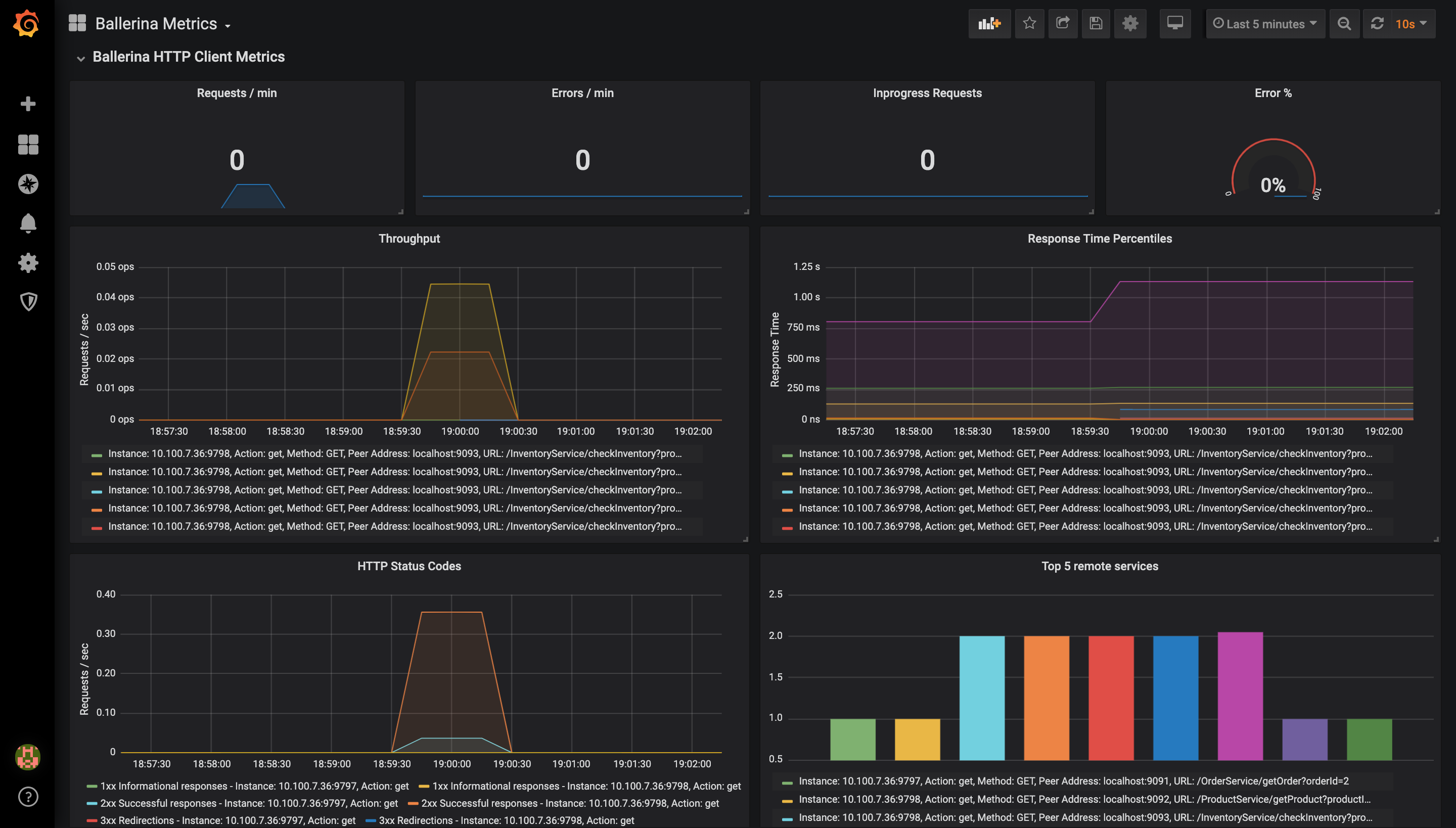Save the dashboard with disk icon
Screen dimensions: 1456x828
click(x=1096, y=23)
